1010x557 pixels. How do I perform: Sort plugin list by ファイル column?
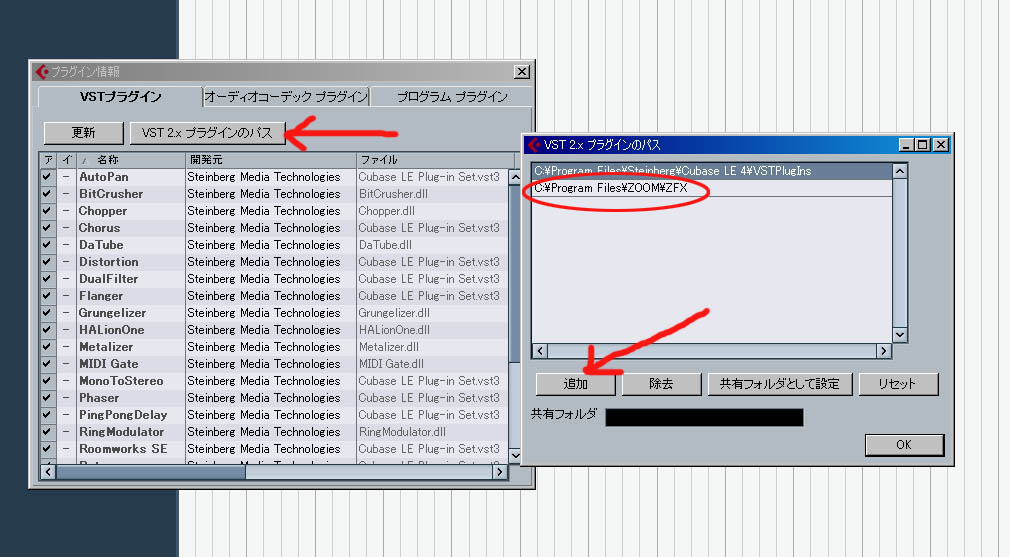tap(435, 160)
